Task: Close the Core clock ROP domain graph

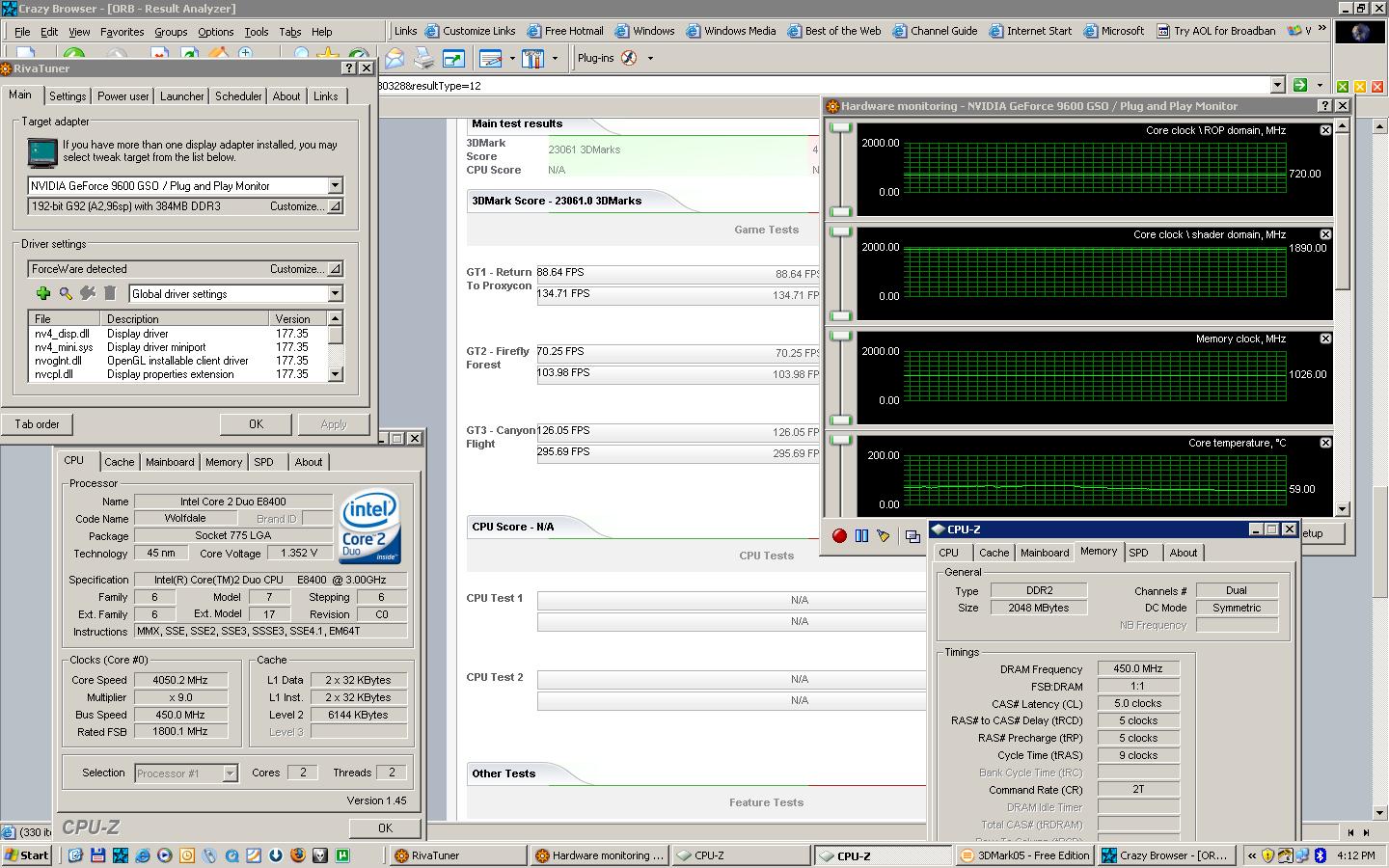Action: point(1325,130)
